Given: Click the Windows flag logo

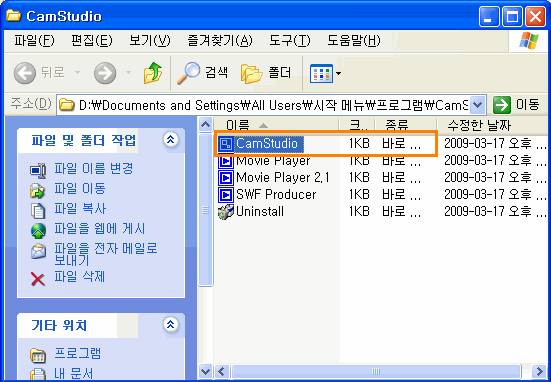Looking at the screenshot, I should pyautogui.click(x=529, y=40).
